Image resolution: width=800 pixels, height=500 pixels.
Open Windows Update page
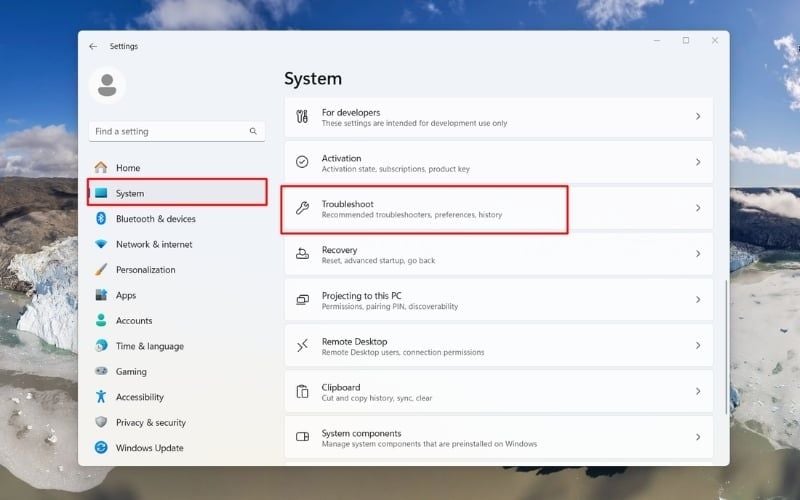(177, 447)
